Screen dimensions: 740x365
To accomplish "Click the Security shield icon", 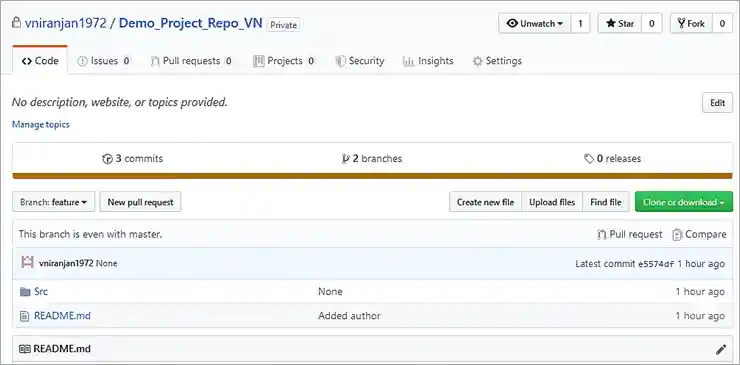I will 340,61.
